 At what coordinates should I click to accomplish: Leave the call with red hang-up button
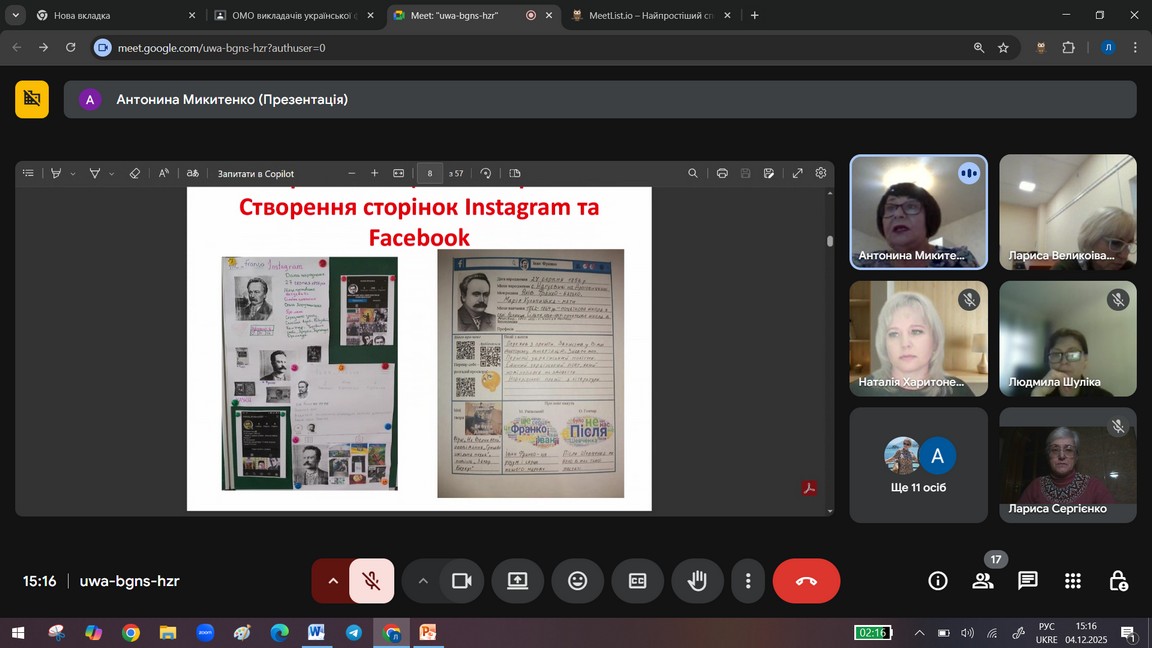coord(806,581)
